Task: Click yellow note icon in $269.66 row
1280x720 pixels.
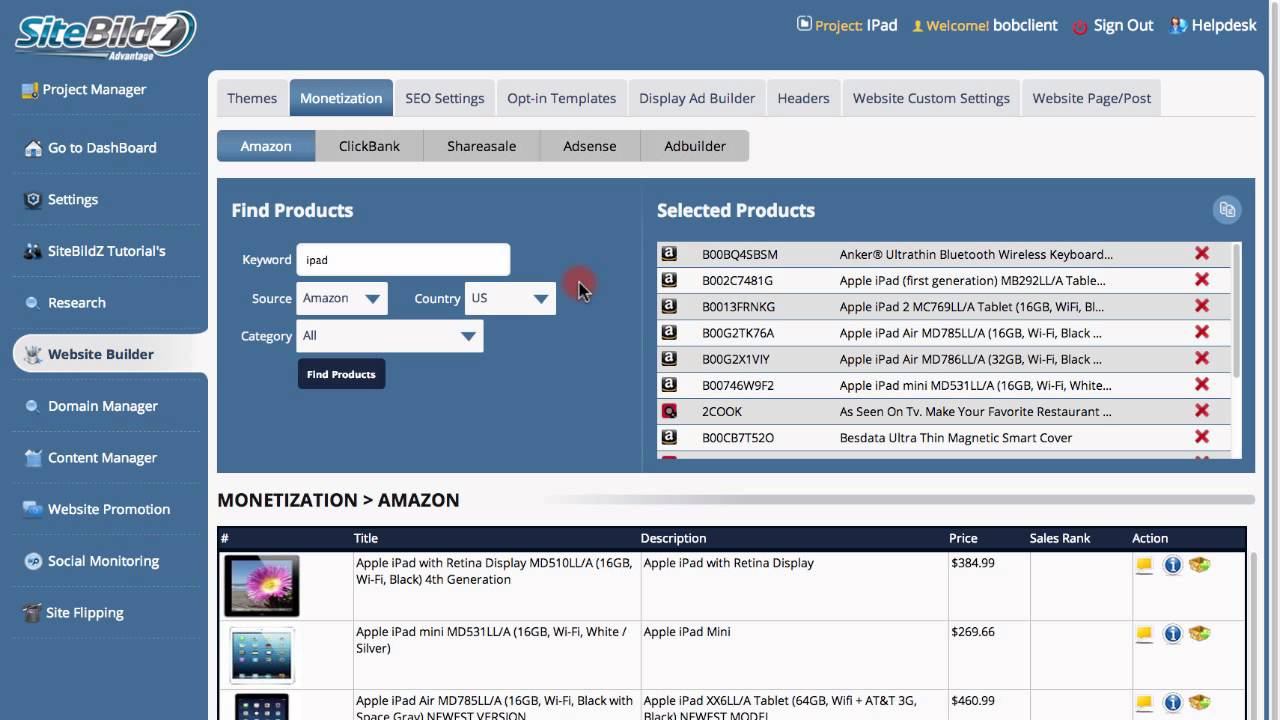Action: pyautogui.click(x=1144, y=634)
